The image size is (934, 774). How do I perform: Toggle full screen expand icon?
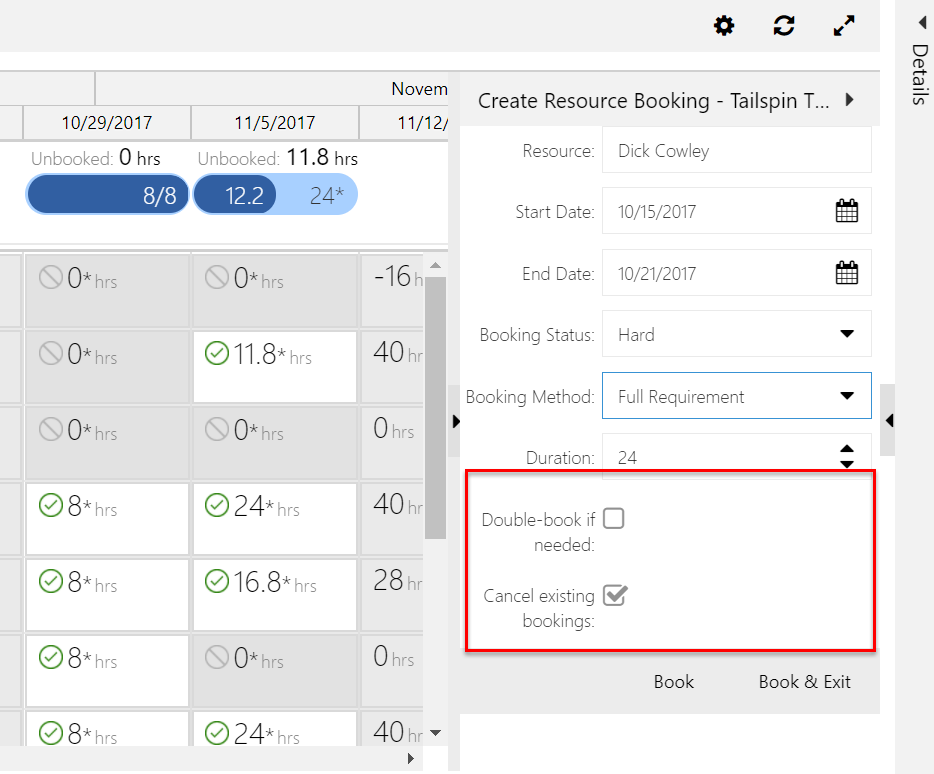pos(844,26)
